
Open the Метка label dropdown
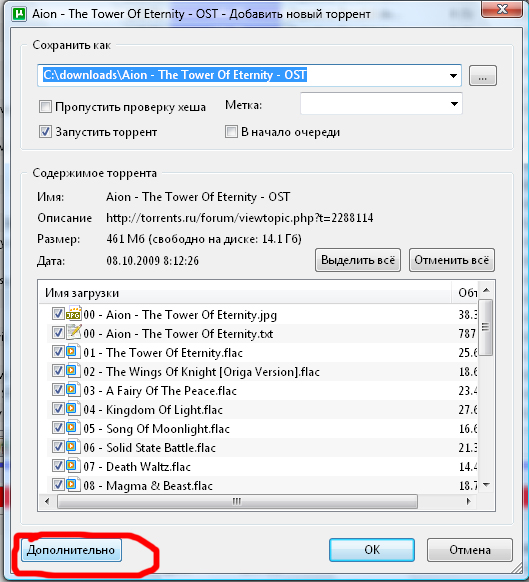[x=454, y=104]
